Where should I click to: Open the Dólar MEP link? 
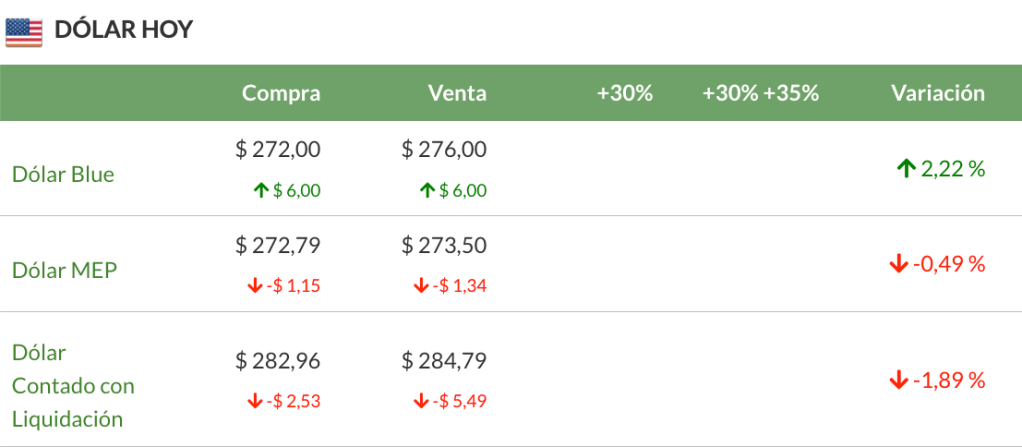click(64, 270)
